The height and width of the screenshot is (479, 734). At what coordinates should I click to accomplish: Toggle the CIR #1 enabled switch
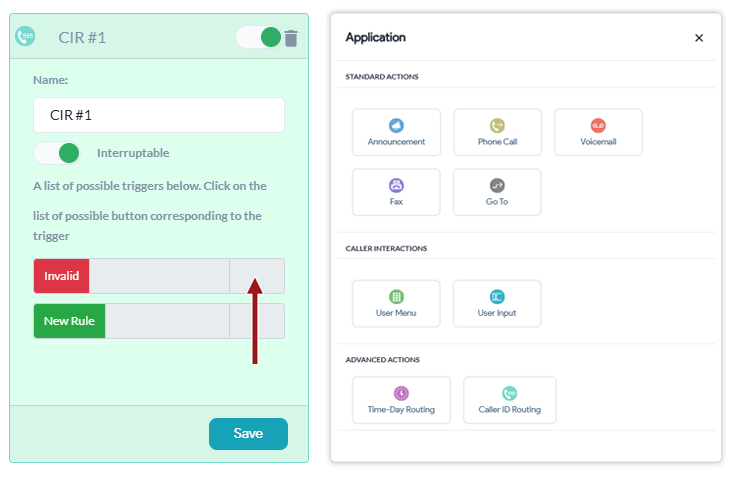(258, 37)
